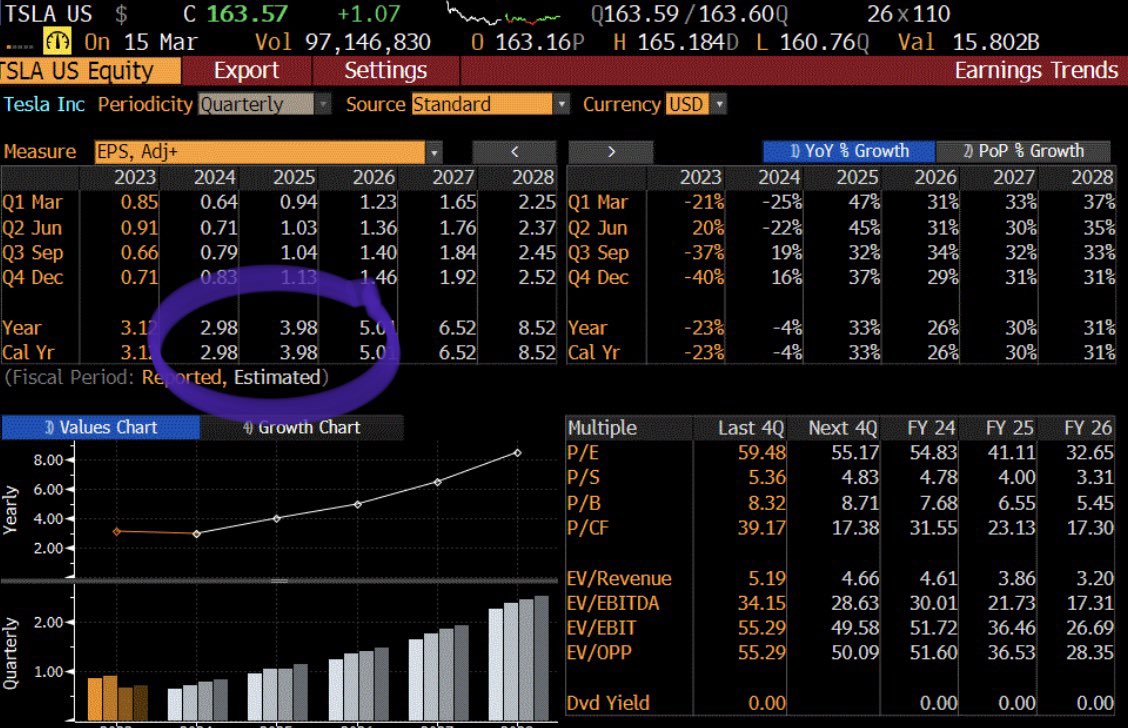
Task: Switch to PoP % Growth tab
Action: coord(1023,151)
